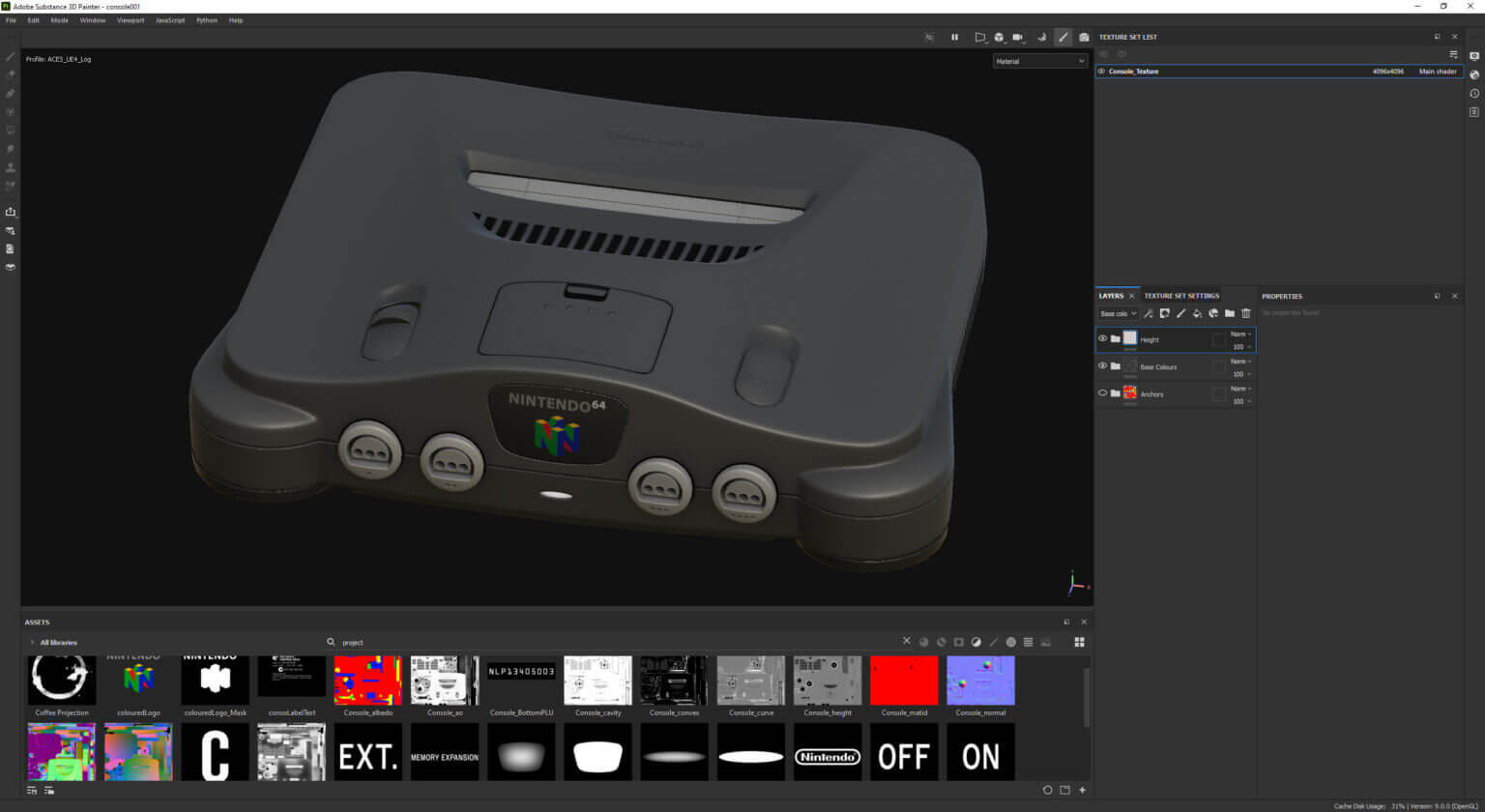
Task: Open the Python menu
Action: (207, 20)
